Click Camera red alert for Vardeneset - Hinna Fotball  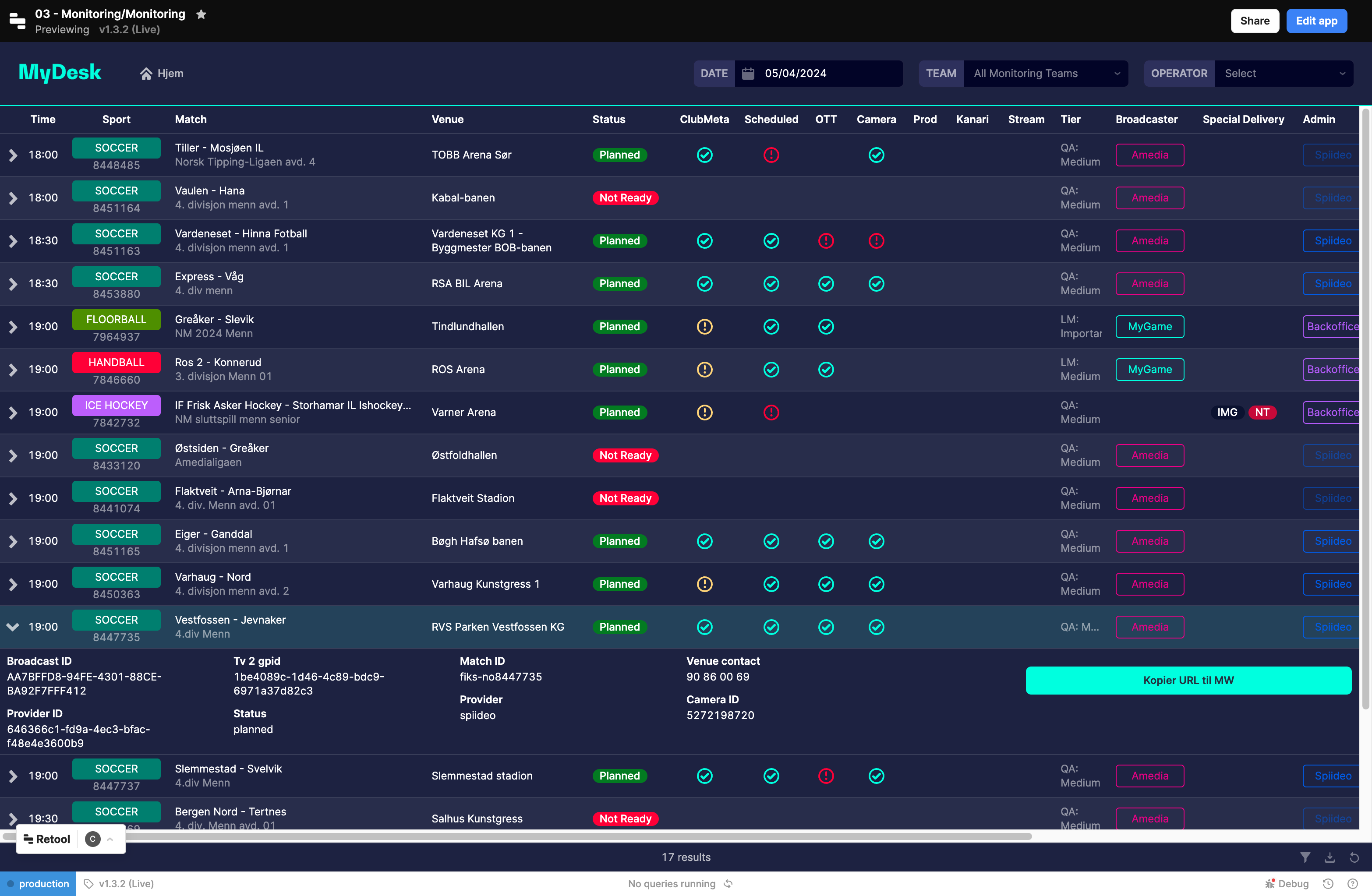coord(876,241)
